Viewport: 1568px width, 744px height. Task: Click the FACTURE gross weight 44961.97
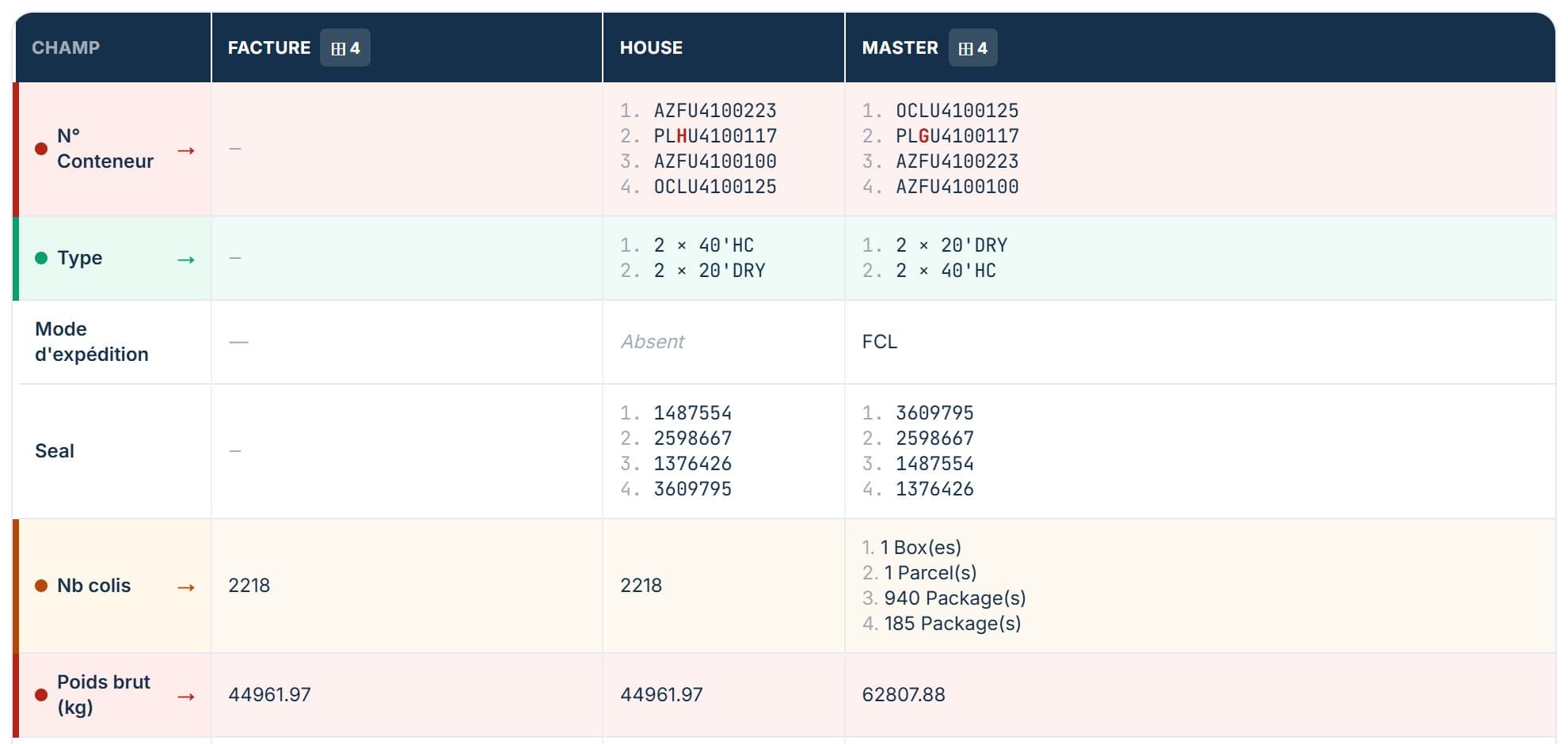tap(269, 695)
